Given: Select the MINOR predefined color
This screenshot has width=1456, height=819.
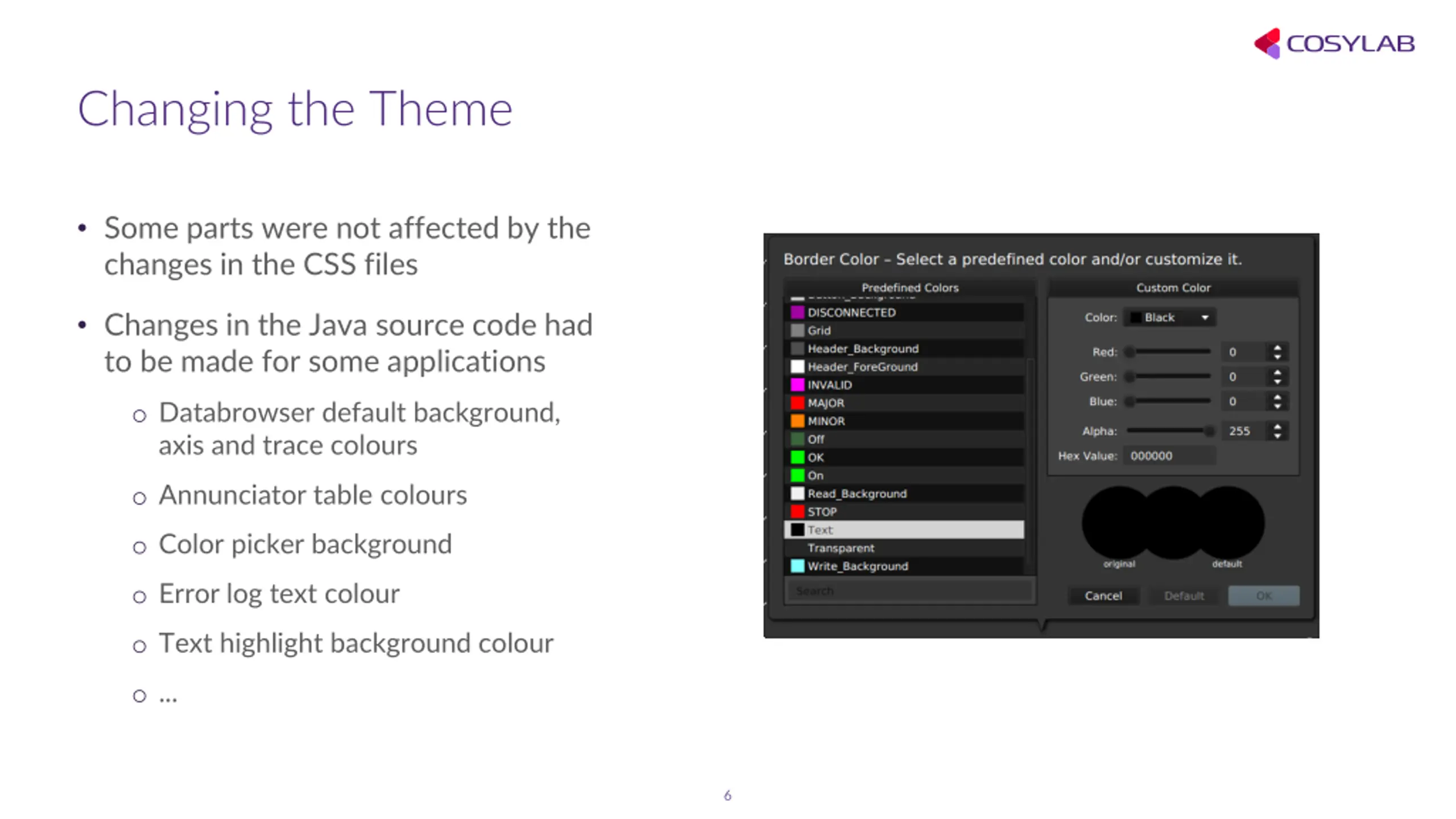Looking at the screenshot, I should coord(904,421).
